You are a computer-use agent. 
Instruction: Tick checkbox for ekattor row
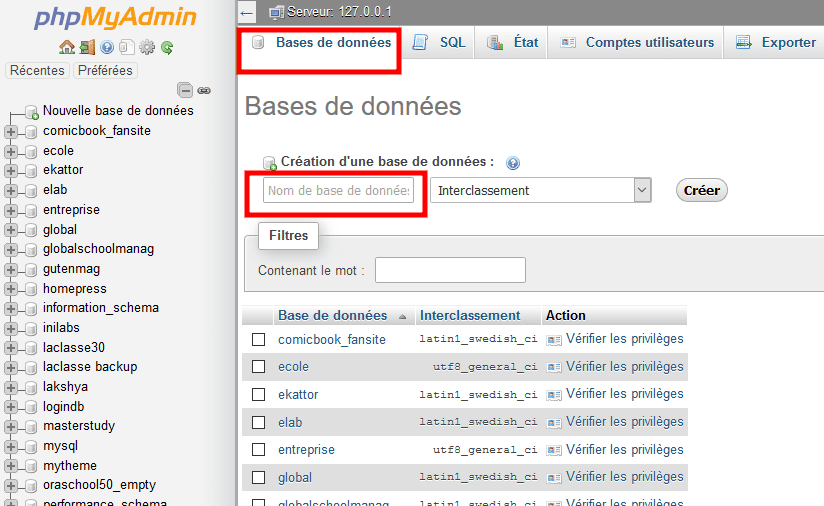tap(259, 394)
